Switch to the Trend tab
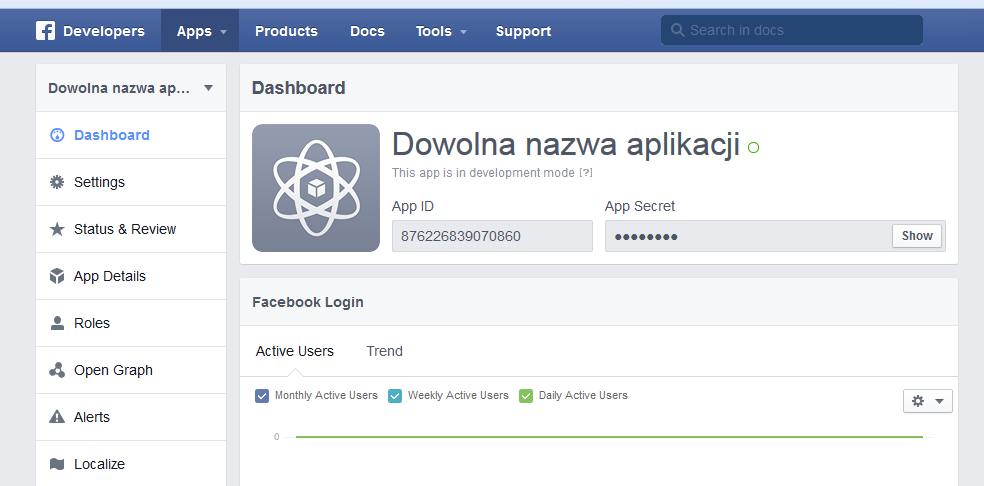 pyautogui.click(x=385, y=351)
